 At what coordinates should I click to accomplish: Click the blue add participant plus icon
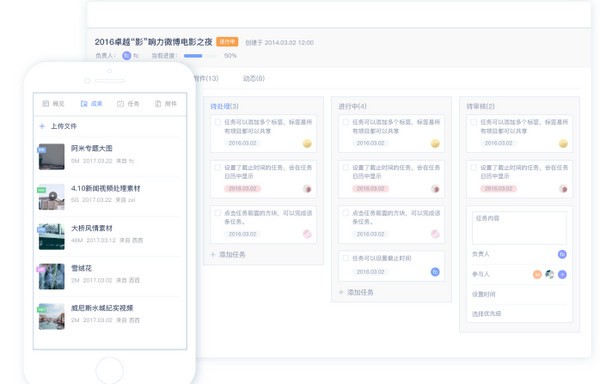tap(562, 274)
